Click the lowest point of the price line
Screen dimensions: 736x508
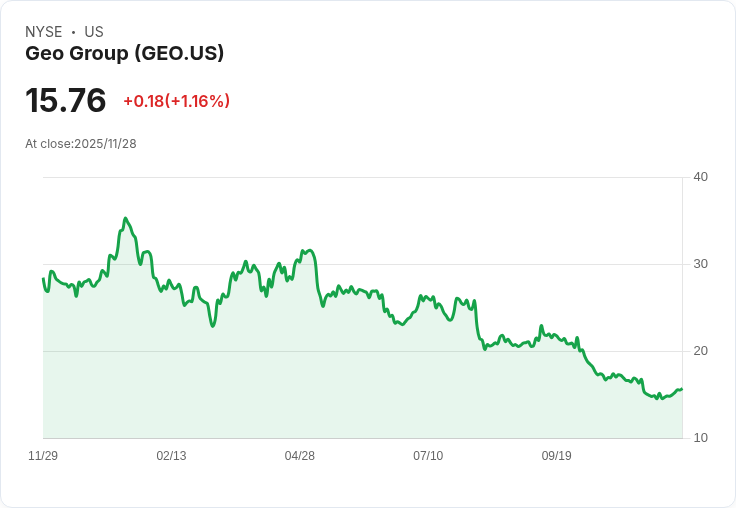(657, 399)
